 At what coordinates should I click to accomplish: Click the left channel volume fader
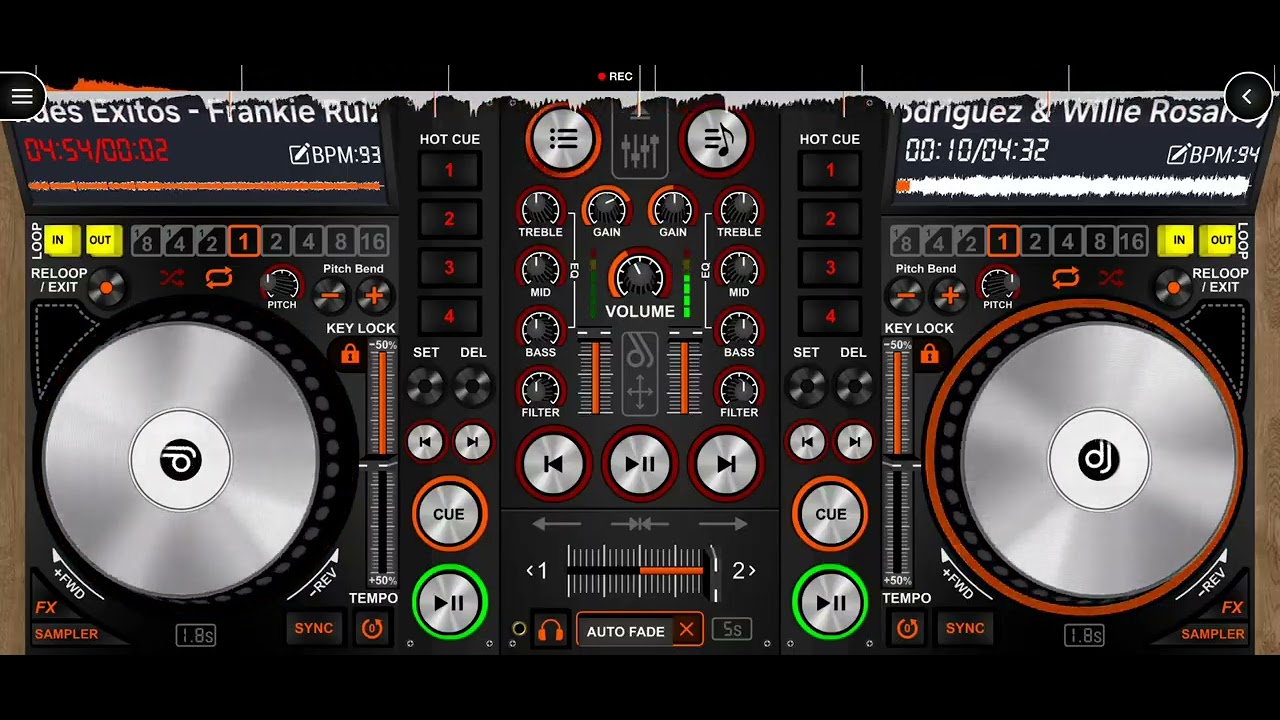click(595, 372)
